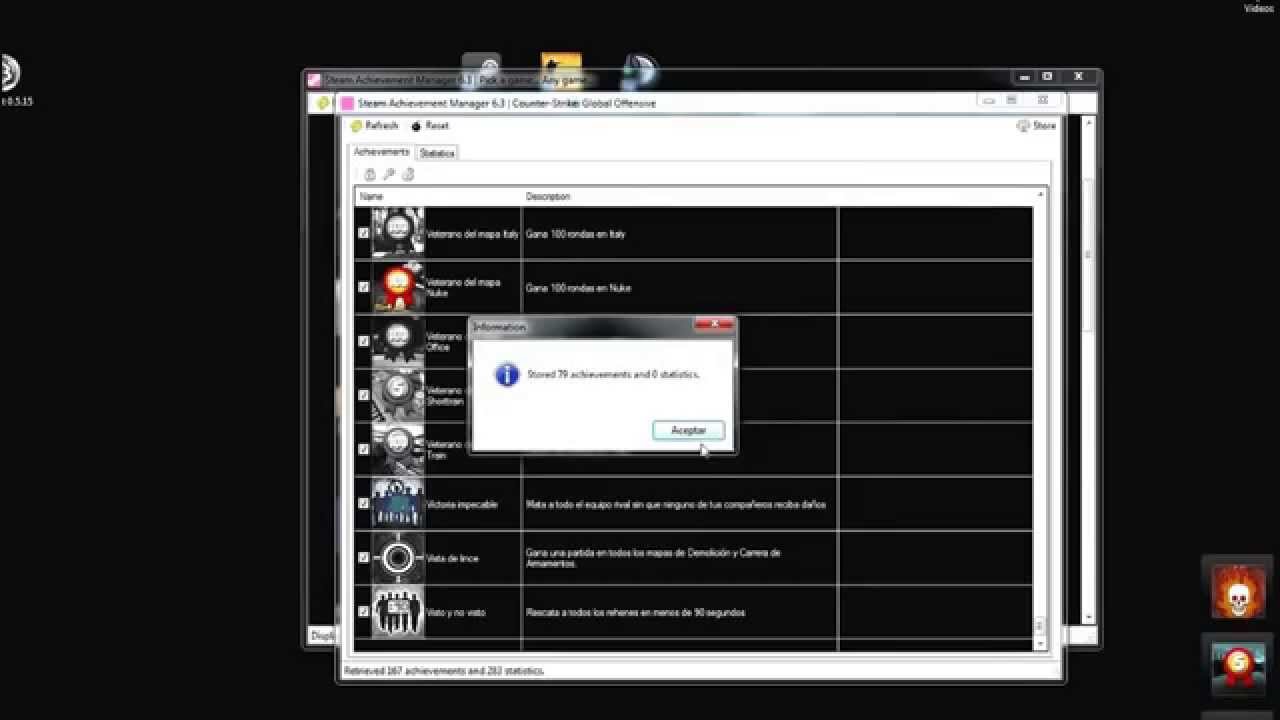Click the Refresh button in the toolbar

[x=374, y=126]
